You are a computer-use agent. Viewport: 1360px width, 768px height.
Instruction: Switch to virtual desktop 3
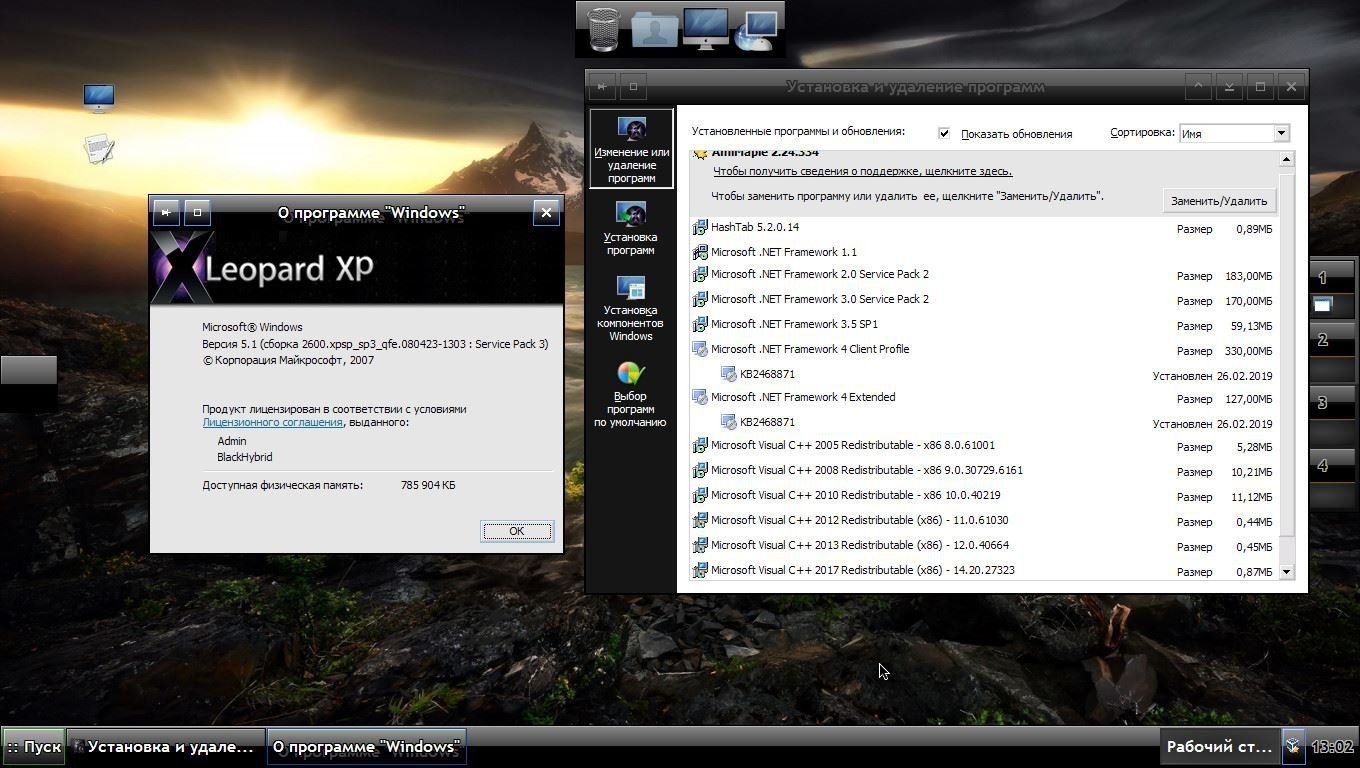1322,403
